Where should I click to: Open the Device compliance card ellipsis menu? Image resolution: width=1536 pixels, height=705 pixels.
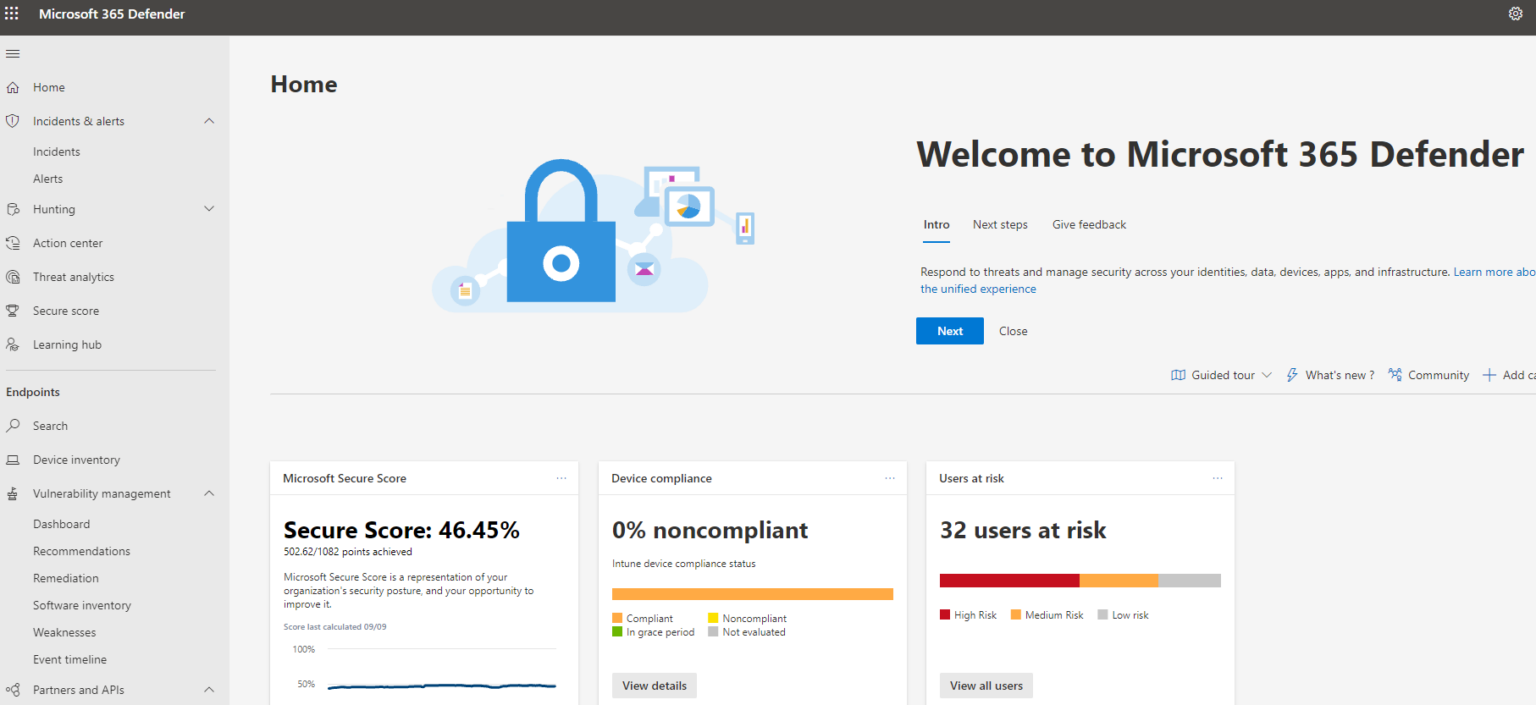coord(890,478)
